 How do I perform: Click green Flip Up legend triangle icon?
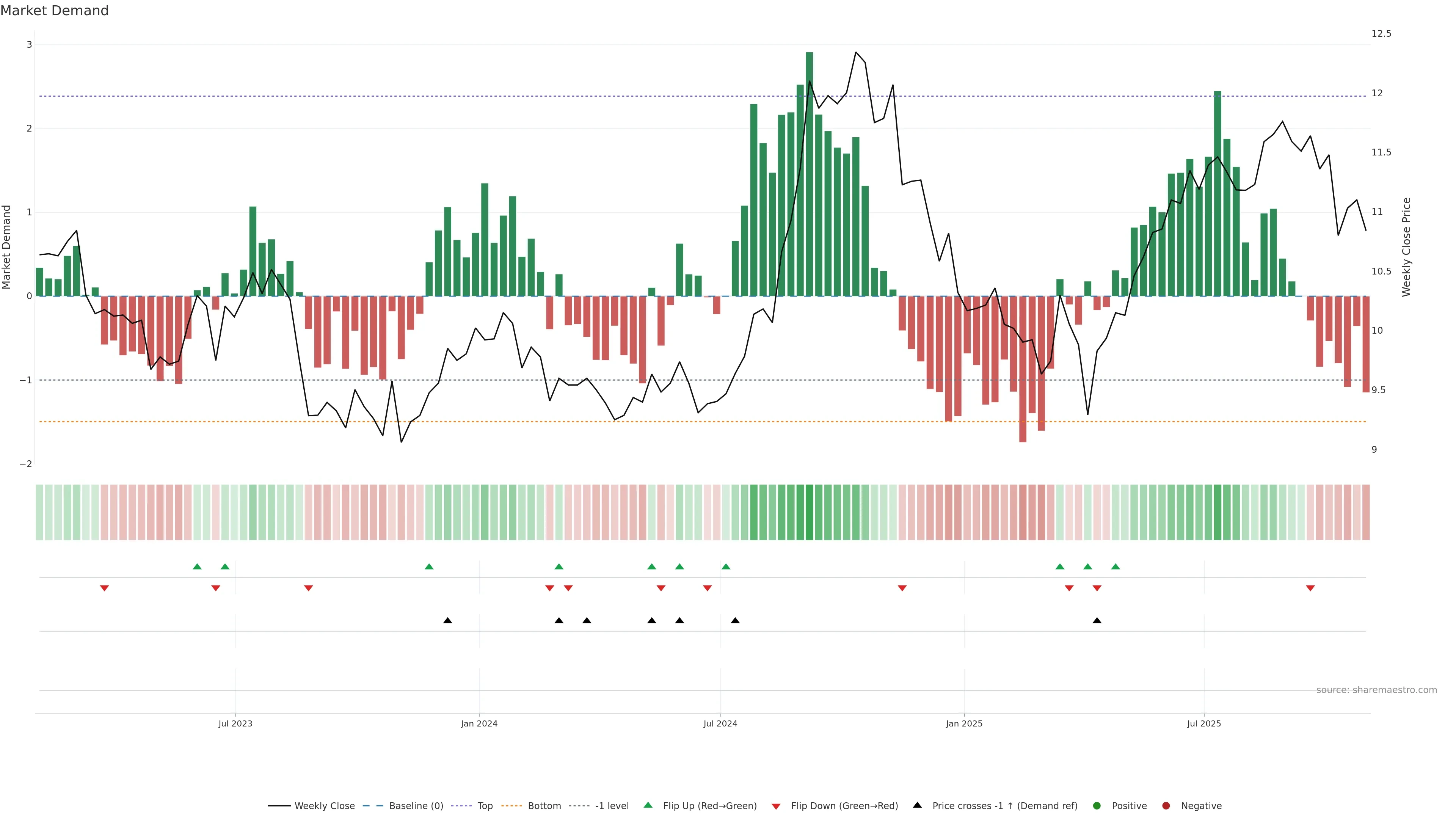(x=648, y=805)
